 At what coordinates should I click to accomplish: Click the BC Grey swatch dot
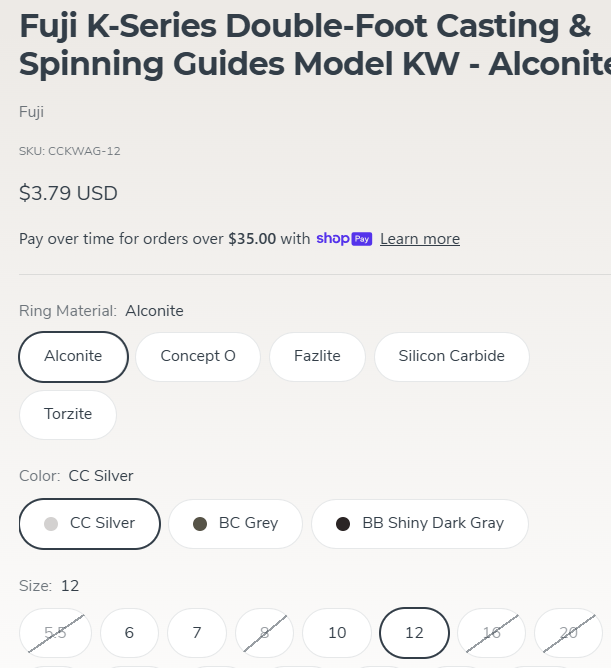(200, 524)
